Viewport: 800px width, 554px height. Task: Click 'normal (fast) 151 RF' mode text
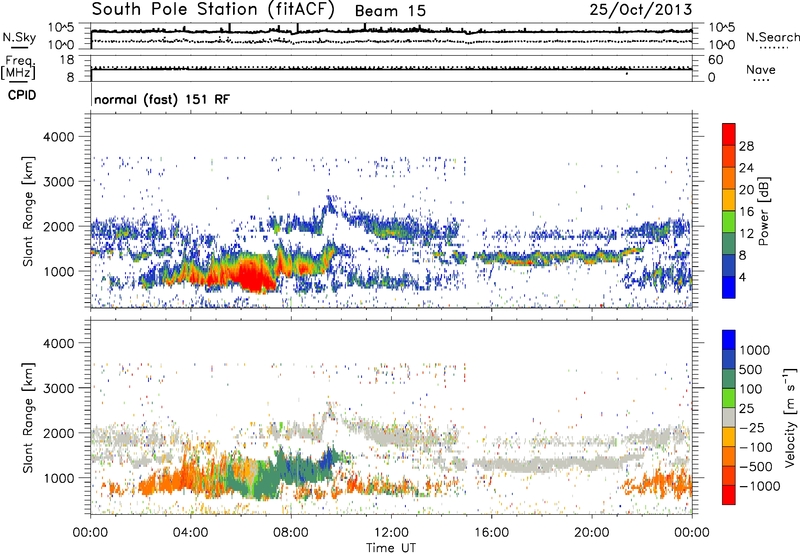[162, 99]
